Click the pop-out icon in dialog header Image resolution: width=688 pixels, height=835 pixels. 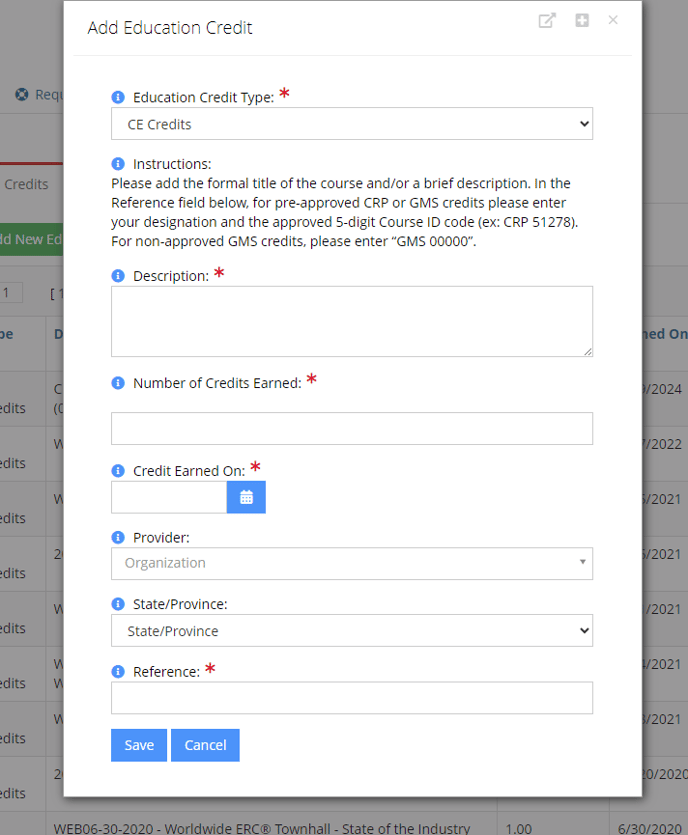[547, 21]
